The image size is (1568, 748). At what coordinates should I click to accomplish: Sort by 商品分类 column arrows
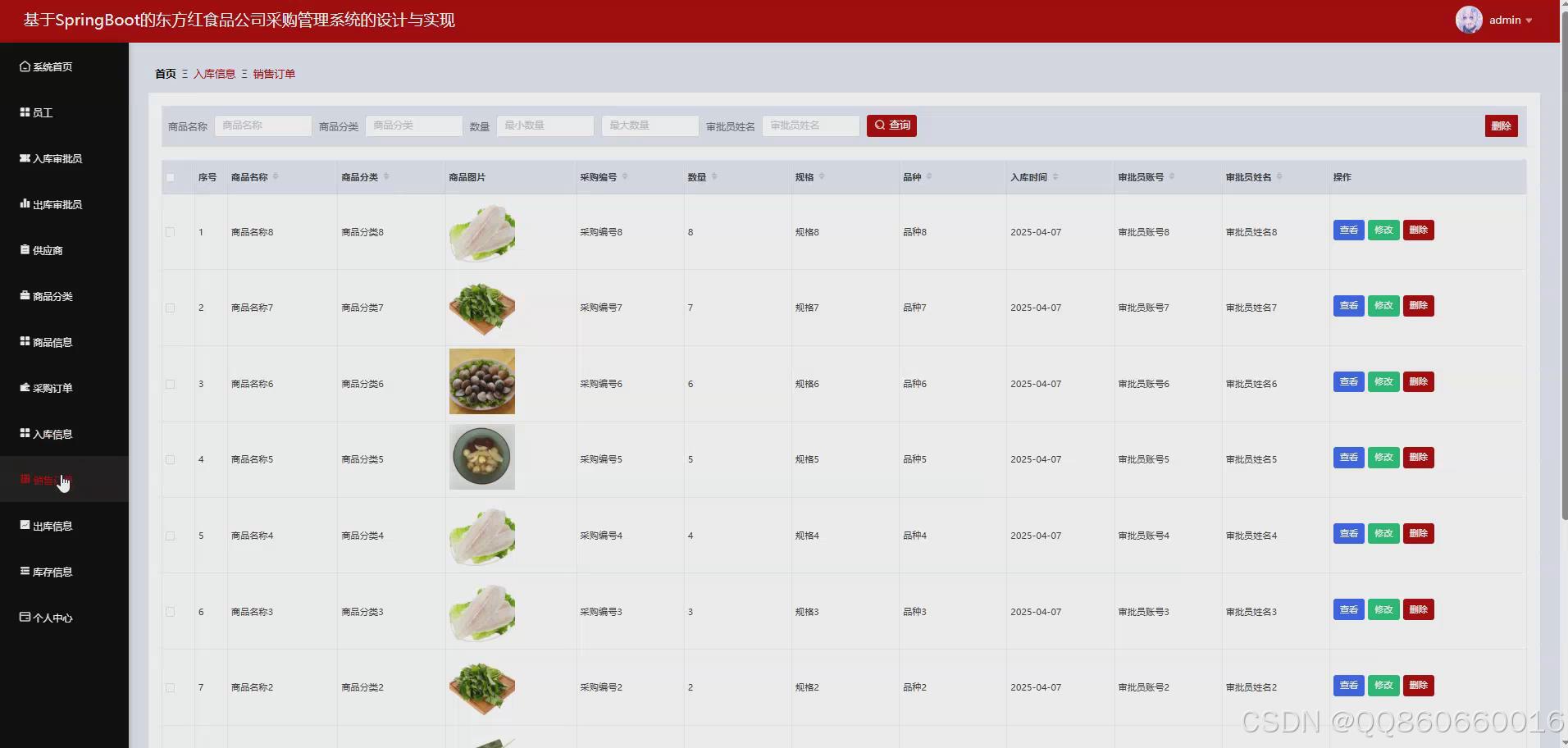tap(386, 177)
